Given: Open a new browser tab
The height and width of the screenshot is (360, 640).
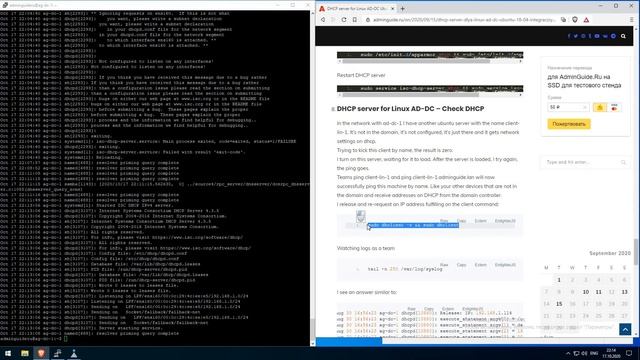Looking at the screenshot, I should (x=402, y=8).
